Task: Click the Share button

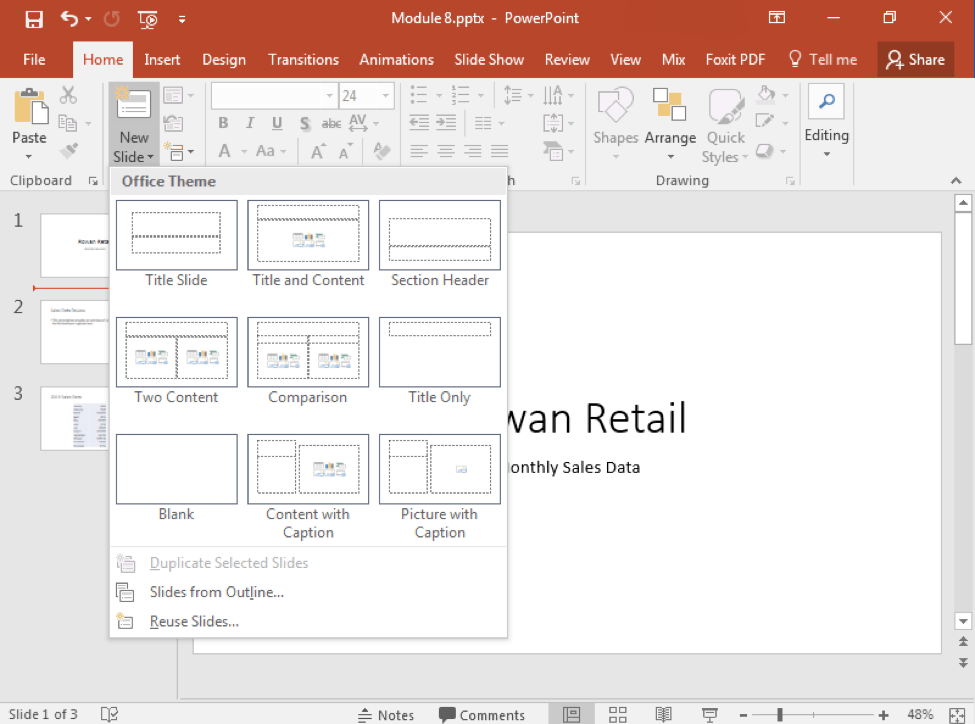Action: (x=915, y=60)
